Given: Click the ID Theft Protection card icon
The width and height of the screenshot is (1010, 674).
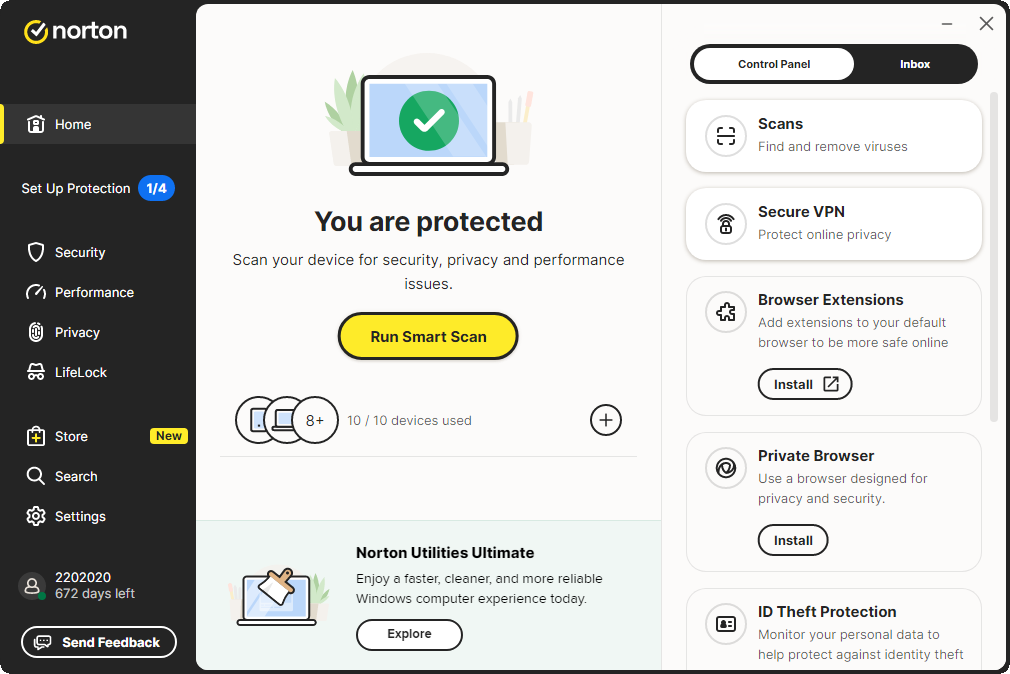Looking at the screenshot, I should (x=726, y=624).
